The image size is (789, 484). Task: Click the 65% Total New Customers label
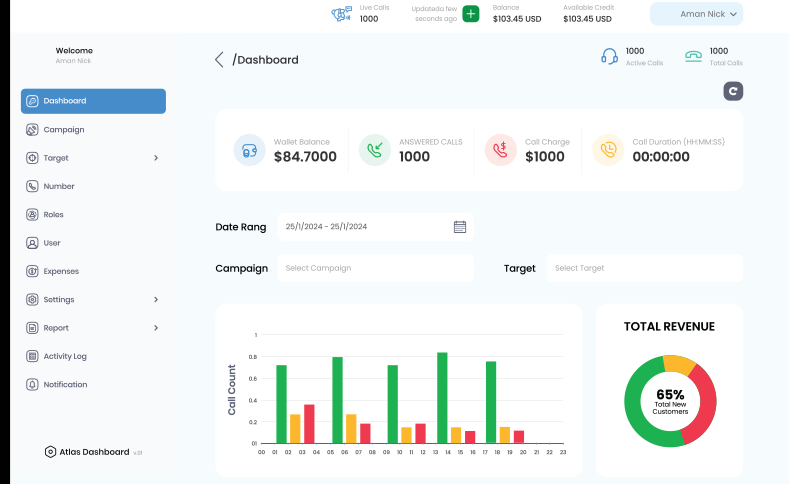tap(670, 401)
